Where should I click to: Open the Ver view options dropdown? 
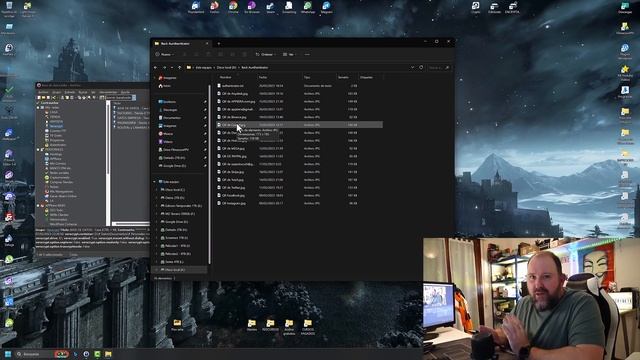coord(289,54)
